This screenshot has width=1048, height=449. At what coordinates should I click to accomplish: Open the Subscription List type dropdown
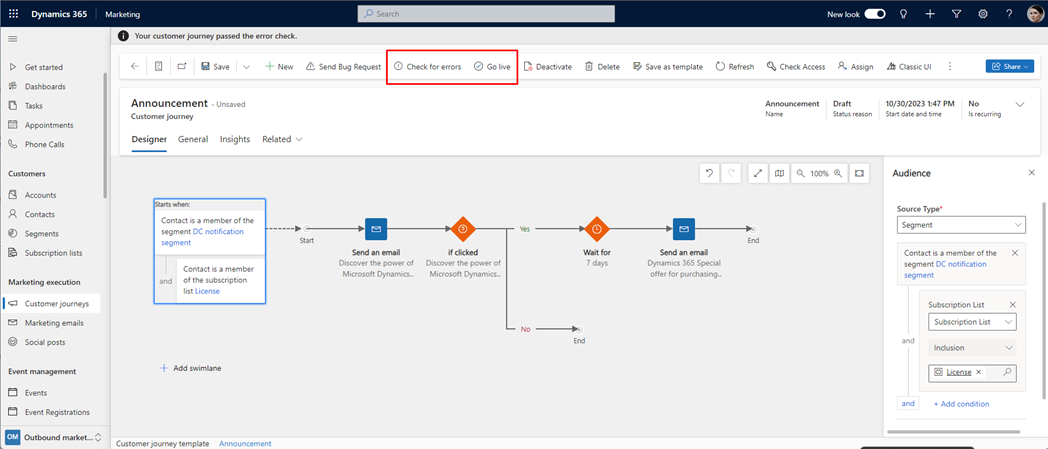tap(972, 321)
